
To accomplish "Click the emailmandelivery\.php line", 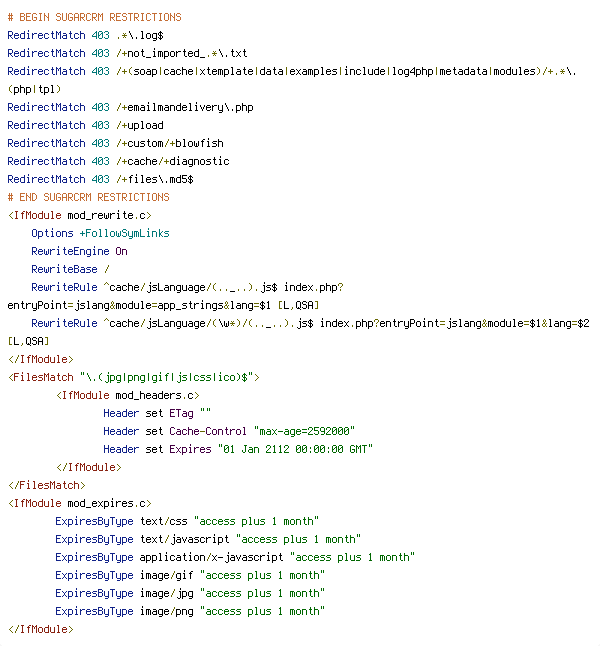I will point(130,108).
